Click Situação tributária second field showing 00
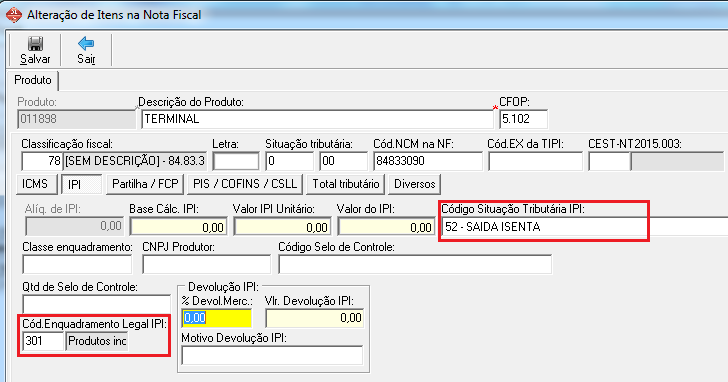This screenshot has width=728, height=382. click(x=344, y=161)
